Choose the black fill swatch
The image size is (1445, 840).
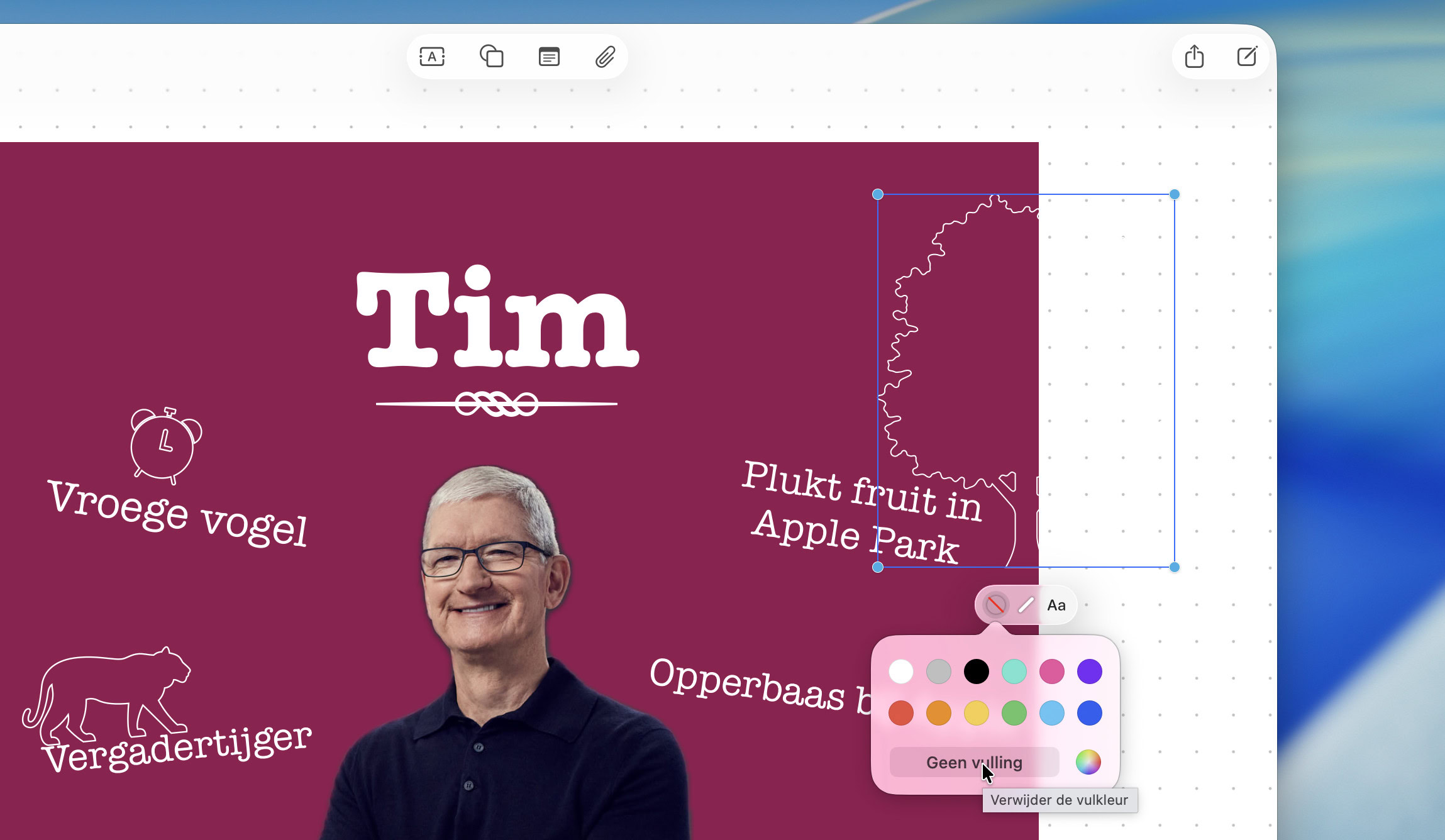[x=976, y=671]
